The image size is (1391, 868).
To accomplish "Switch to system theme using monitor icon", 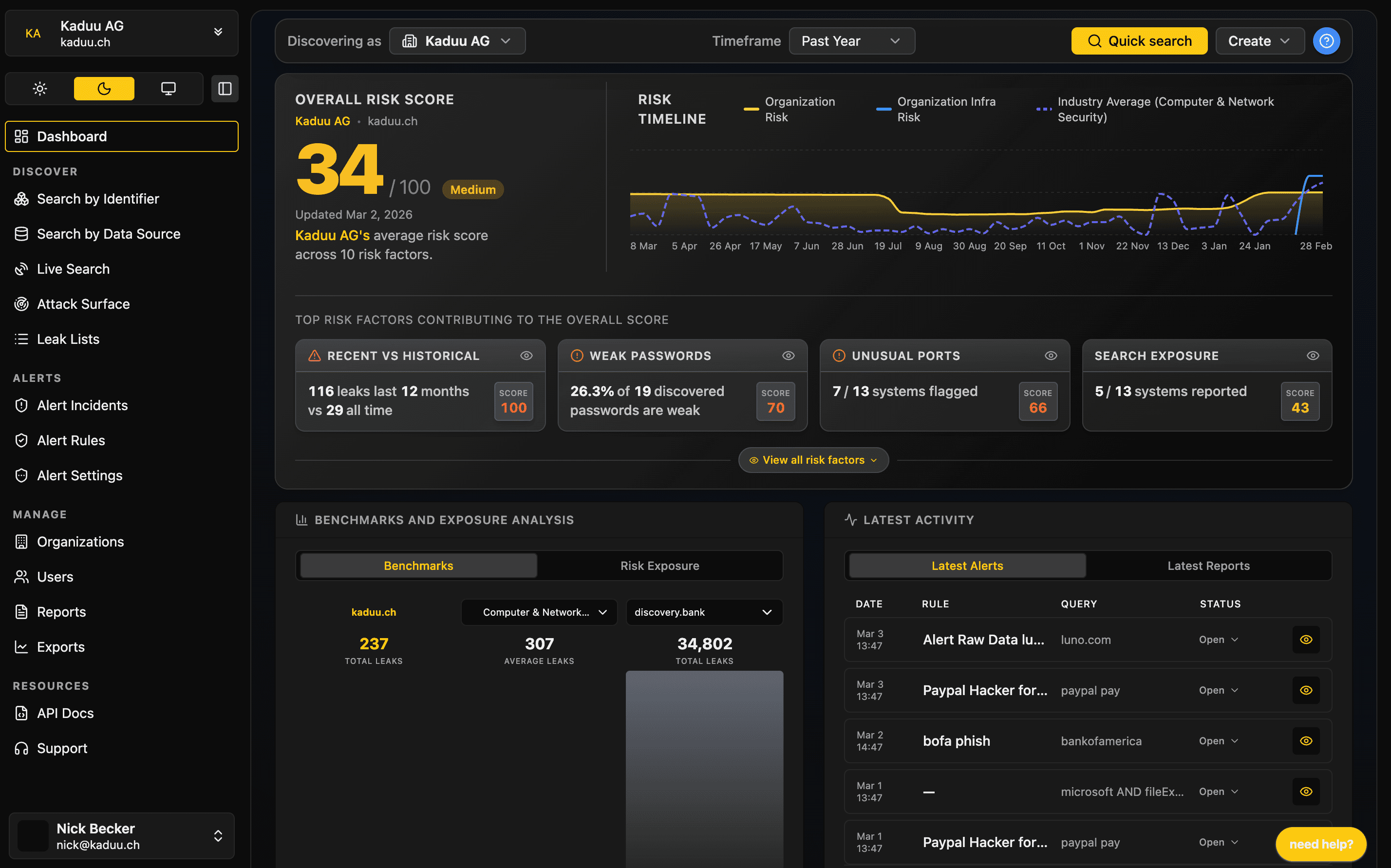I will pyautogui.click(x=168, y=89).
